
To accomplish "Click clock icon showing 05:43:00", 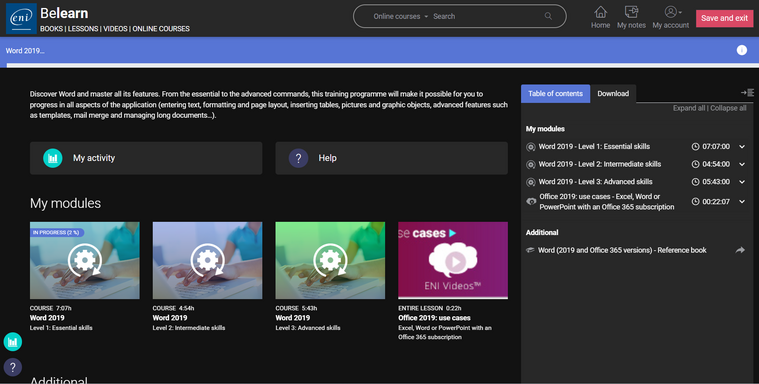I will (x=695, y=182).
